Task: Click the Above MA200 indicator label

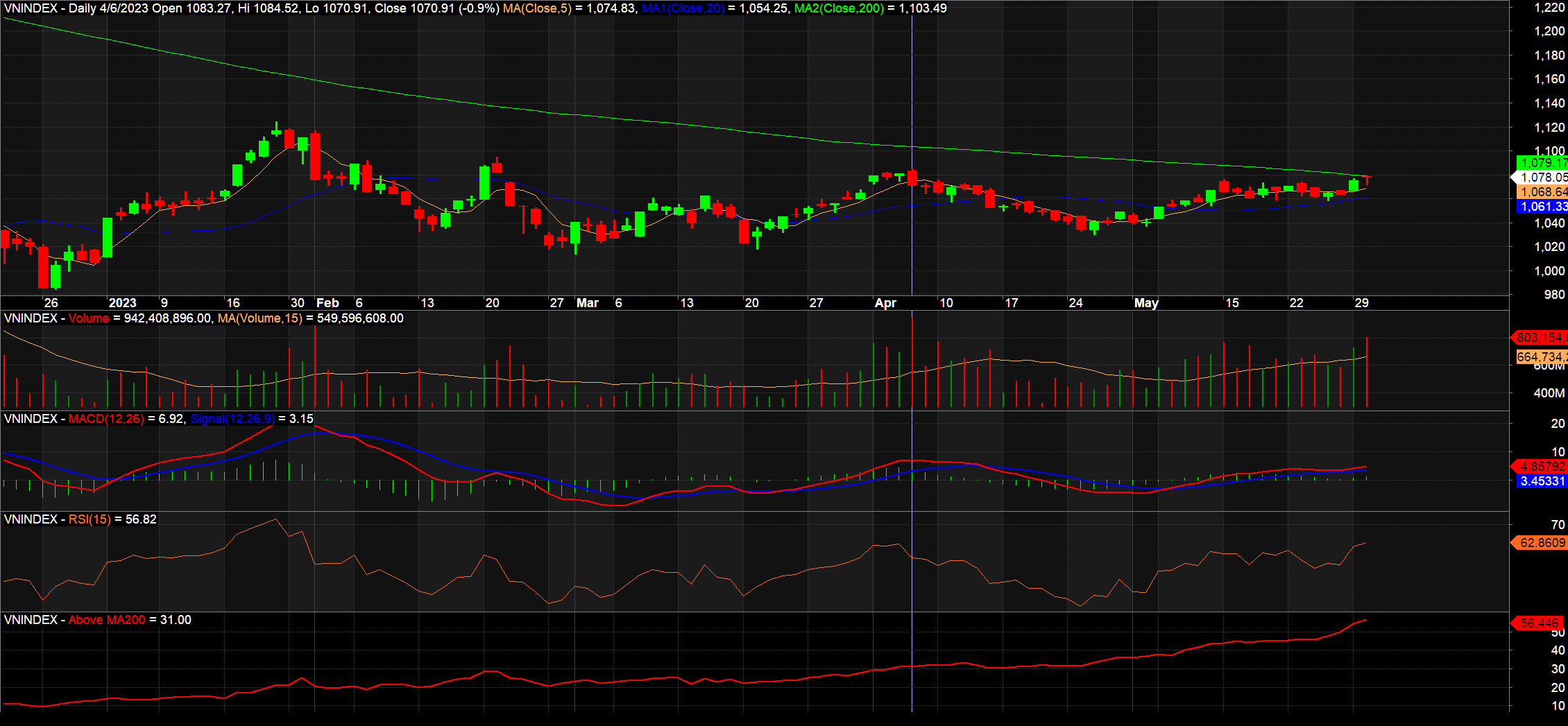Action: (x=107, y=620)
